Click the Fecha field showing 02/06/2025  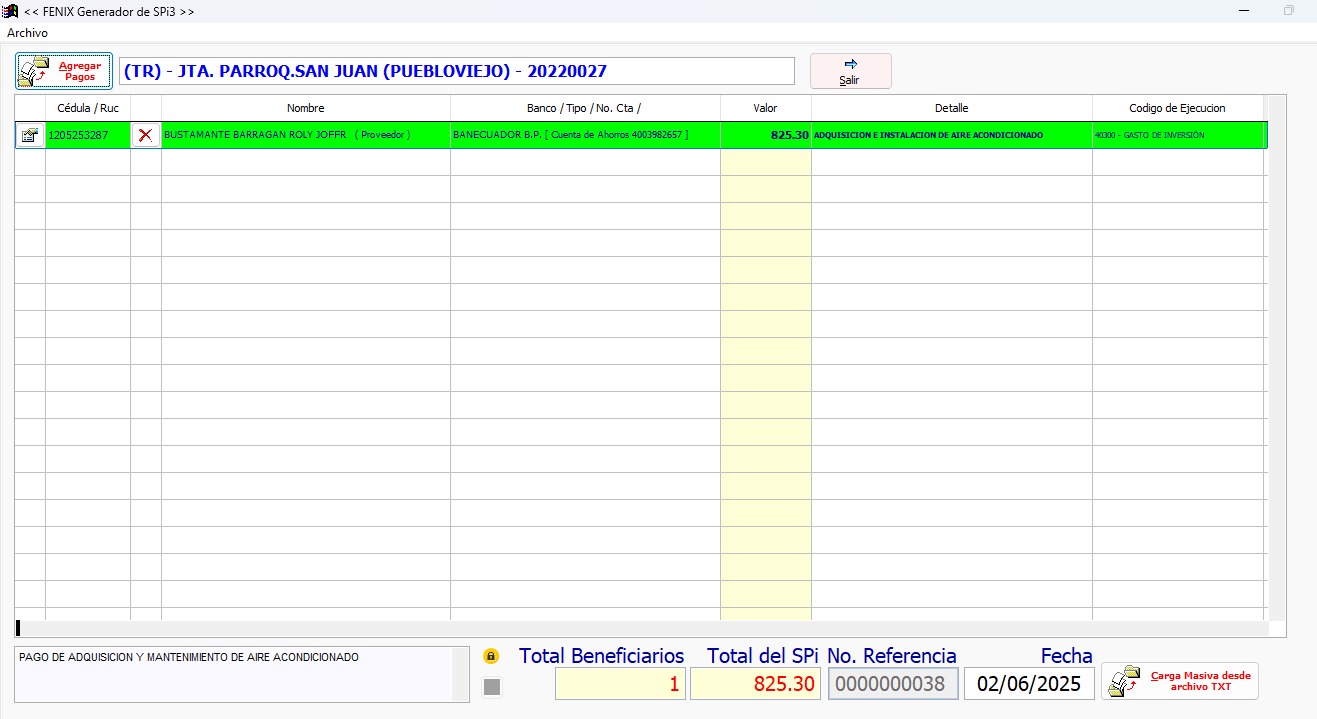(x=1029, y=684)
